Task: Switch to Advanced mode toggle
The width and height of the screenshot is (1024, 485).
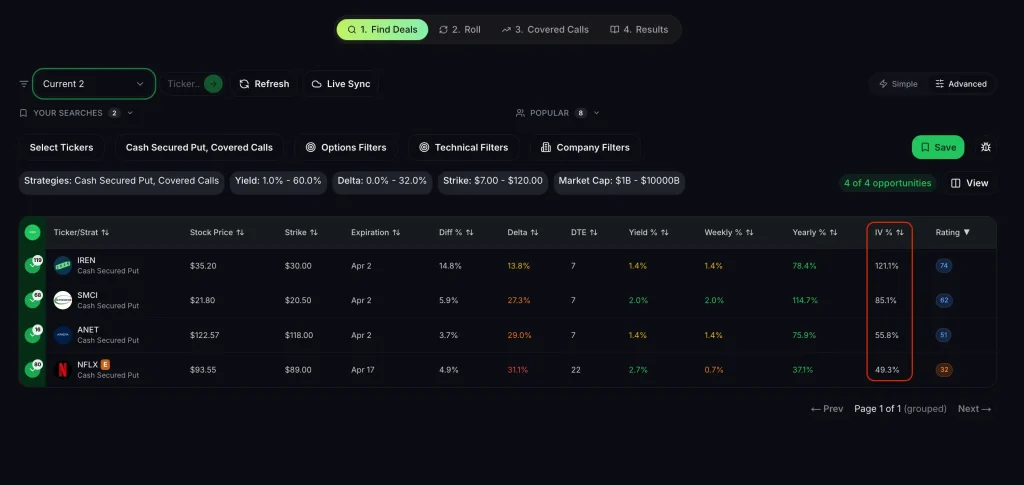Action: pyautogui.click(x=960, y=84)
